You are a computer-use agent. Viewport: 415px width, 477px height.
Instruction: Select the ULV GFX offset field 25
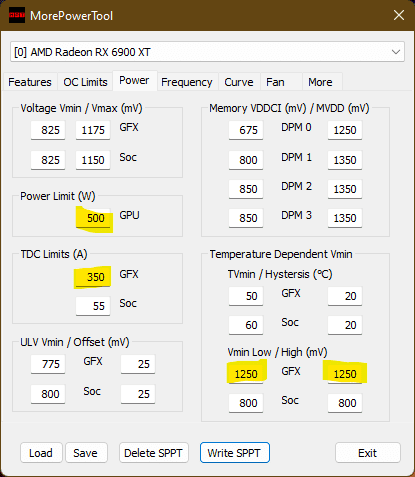tap(138, 364)
